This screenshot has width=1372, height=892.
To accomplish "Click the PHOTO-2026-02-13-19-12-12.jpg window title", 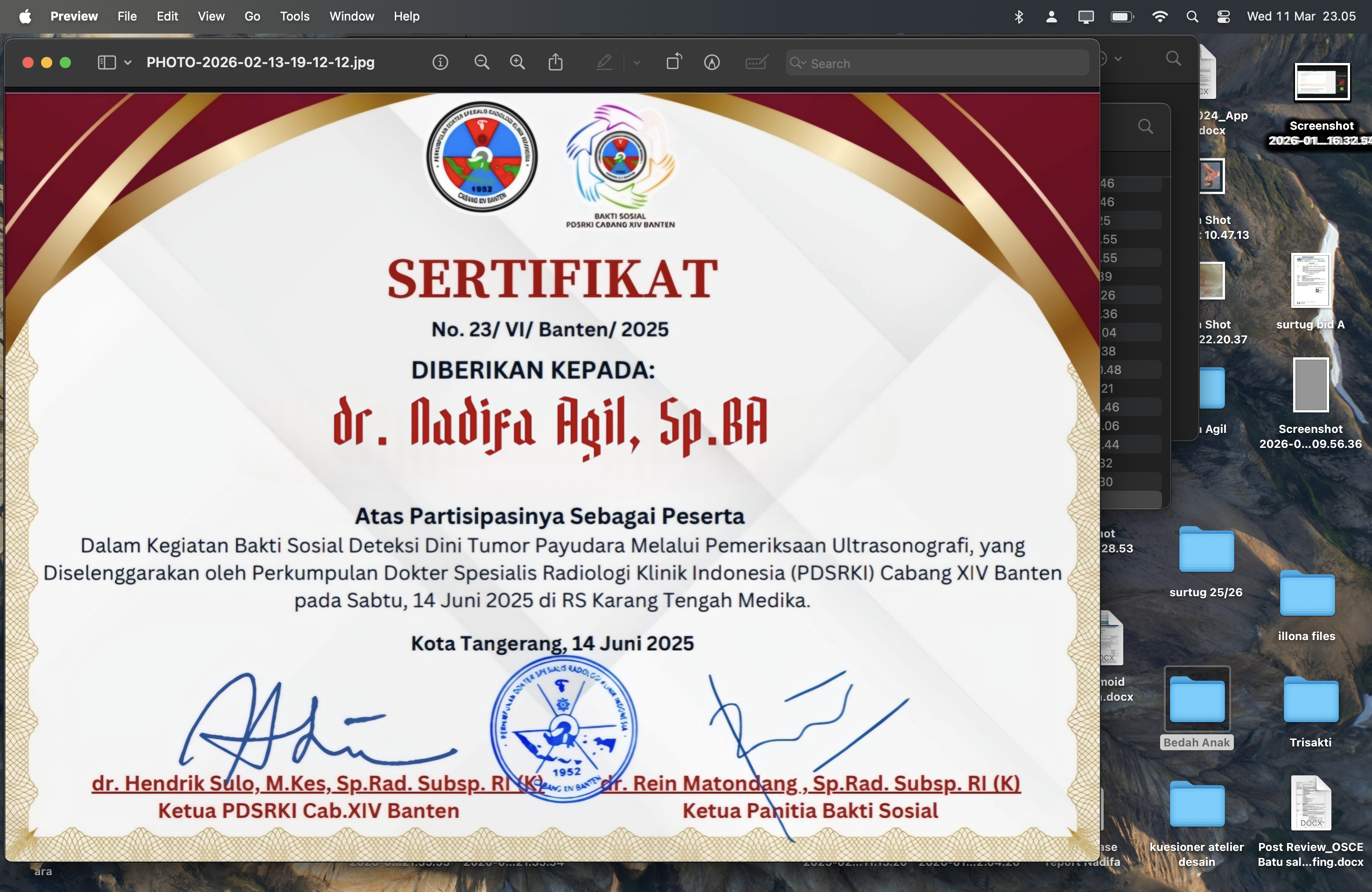I will 260,62.
